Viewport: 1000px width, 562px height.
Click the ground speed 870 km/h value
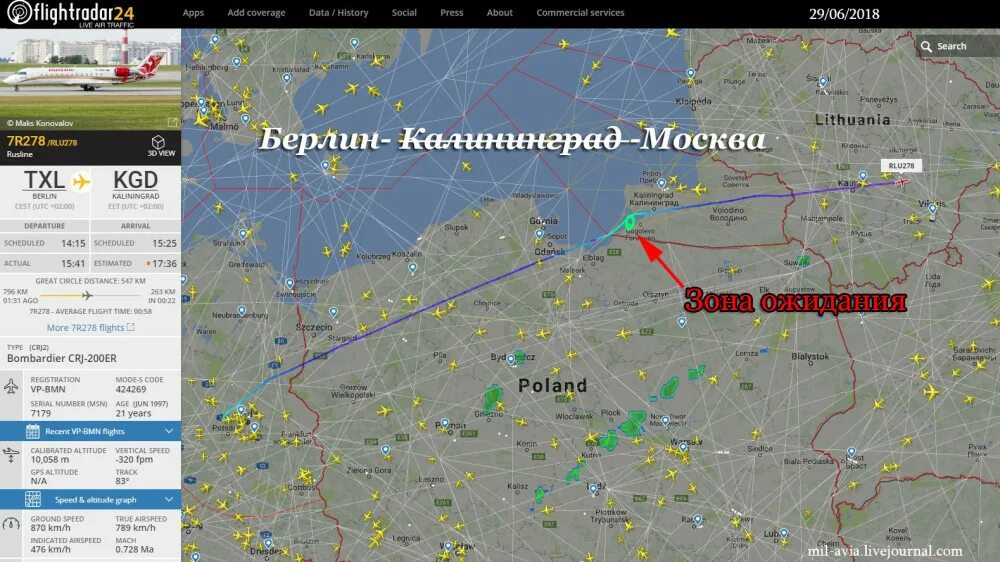[50, 528]
